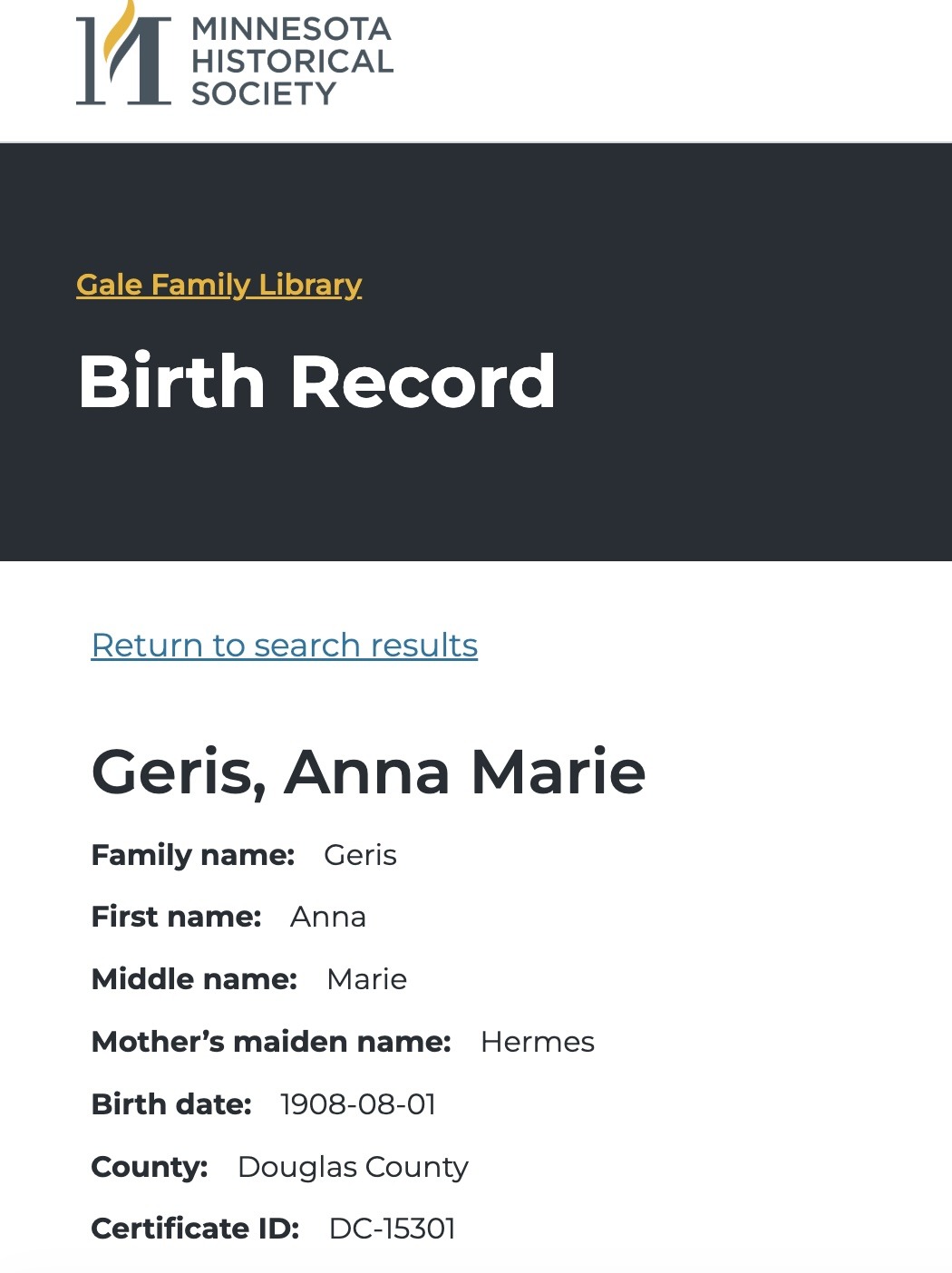Screen dimensions: 952x1273
Task: Select the family name value "Geris"
Action: tap(361, 855)
